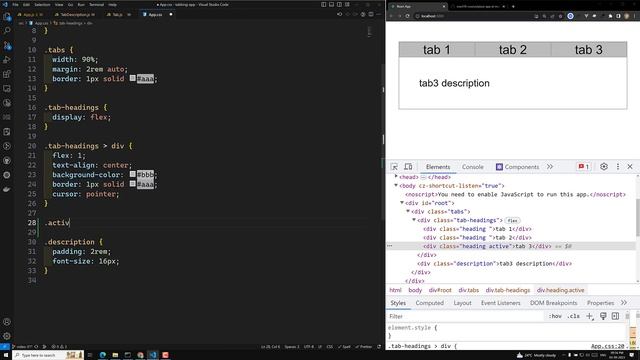
Task: Click the red error count badge in DevTools
Action: [x=583, y=167]
